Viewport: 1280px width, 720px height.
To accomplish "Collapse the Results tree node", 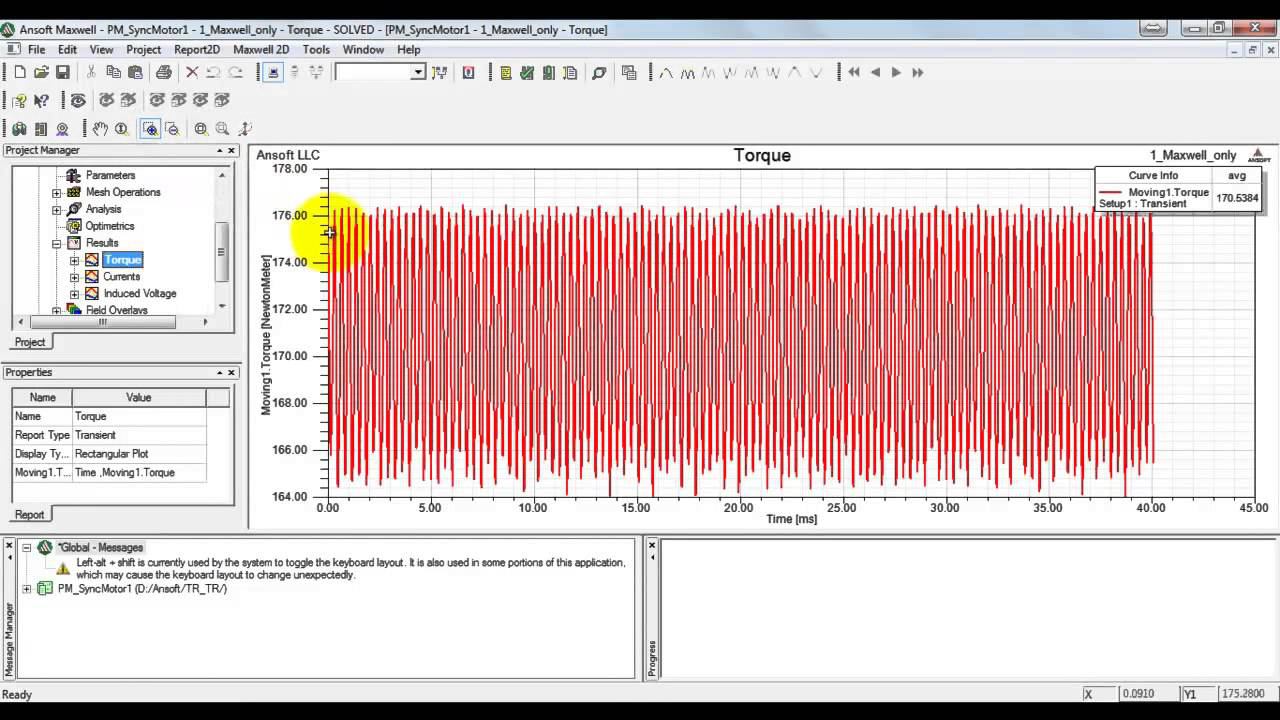I will (x=57, y=243).
